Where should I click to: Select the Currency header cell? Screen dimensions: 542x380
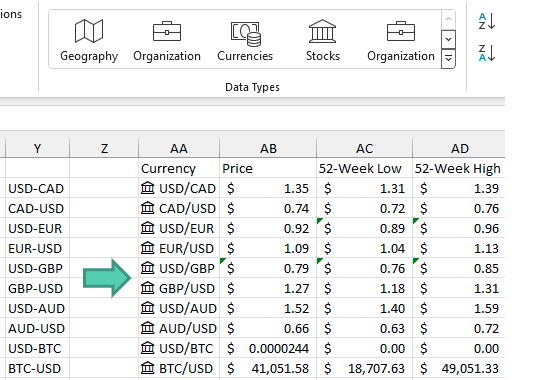tap(179, 168)
